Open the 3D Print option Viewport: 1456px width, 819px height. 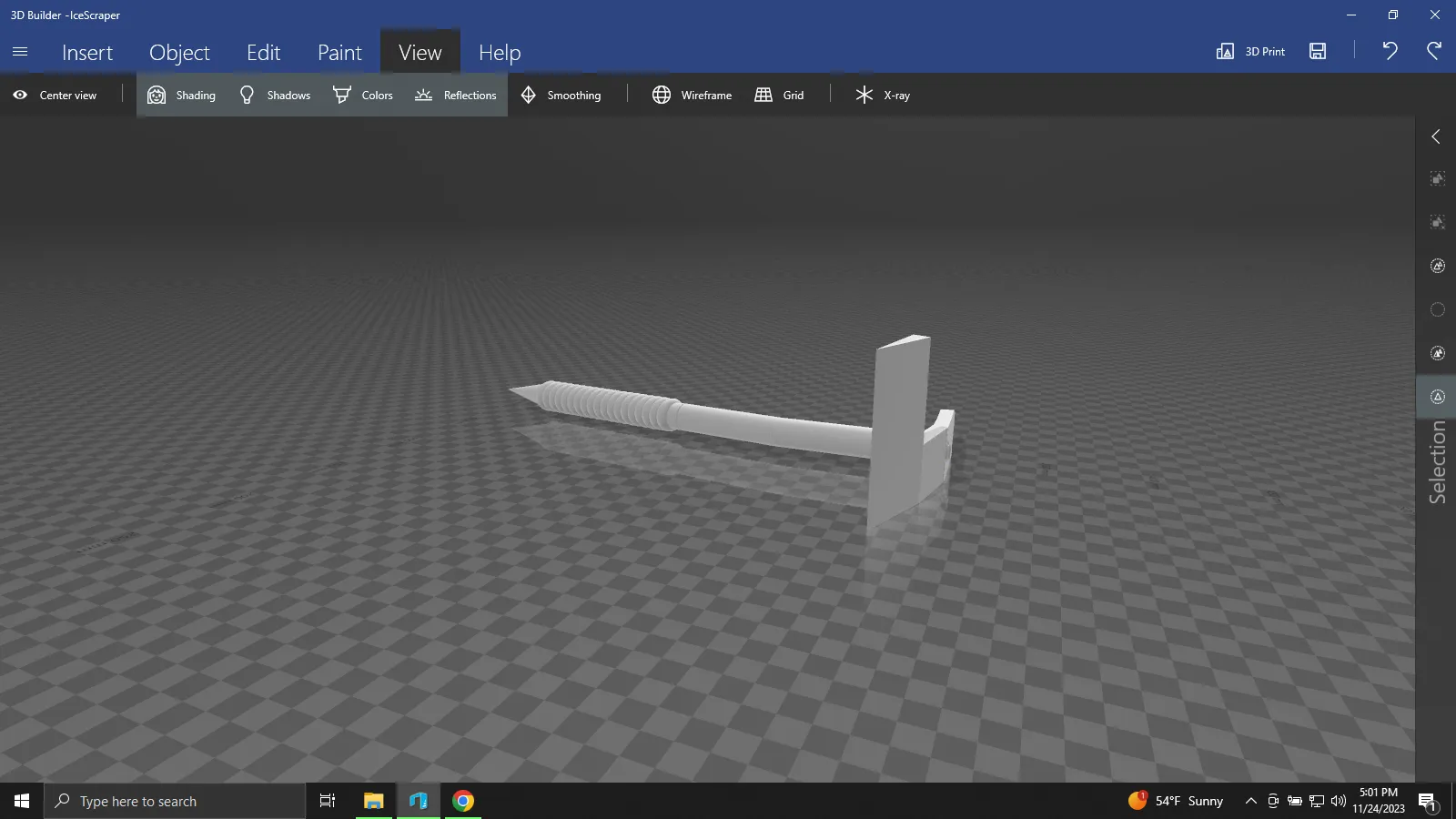coord(1250,51)
